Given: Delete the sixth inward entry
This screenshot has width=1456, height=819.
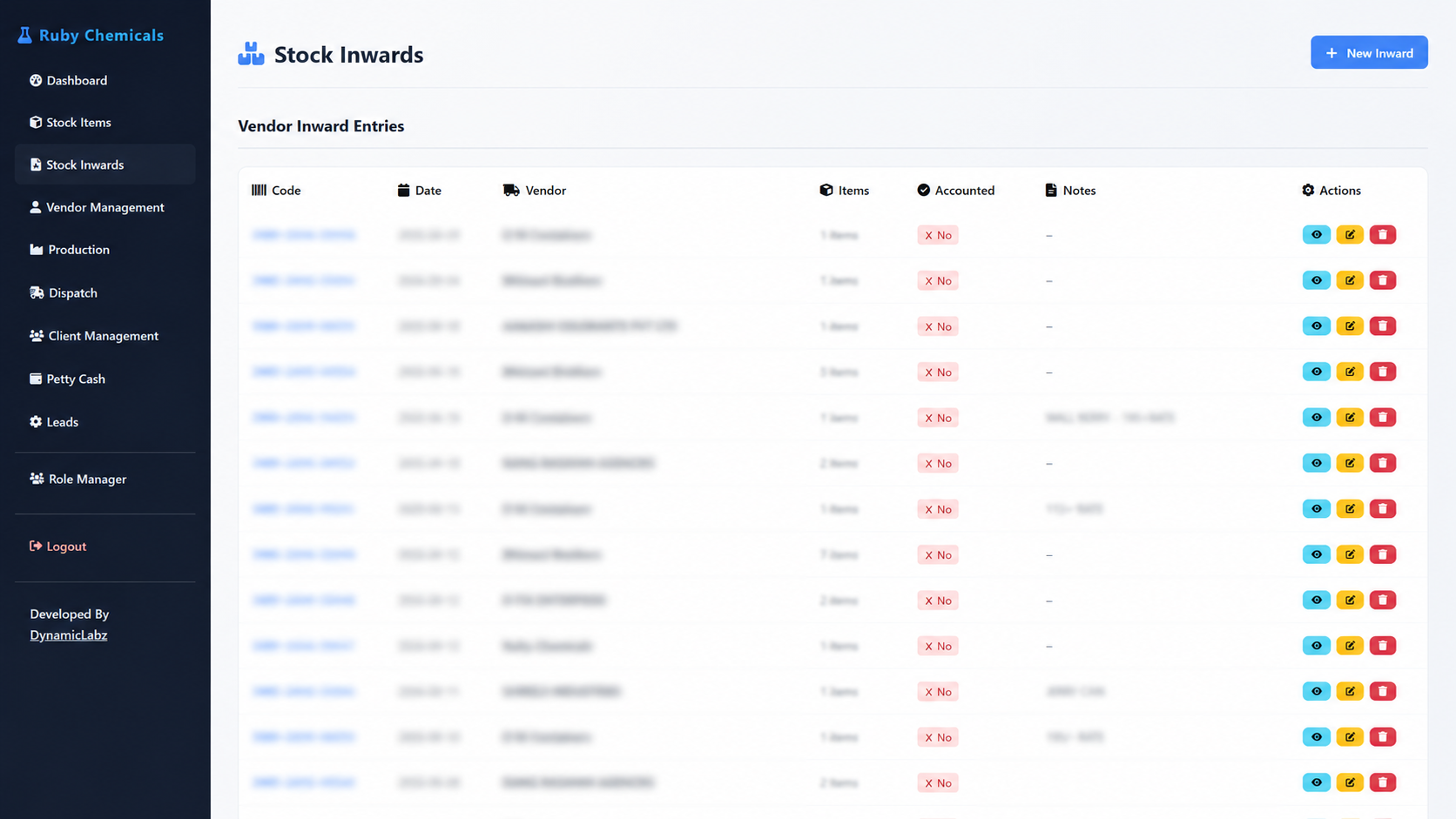Looking at the screenshot, I should click(x=1383, y=463).
